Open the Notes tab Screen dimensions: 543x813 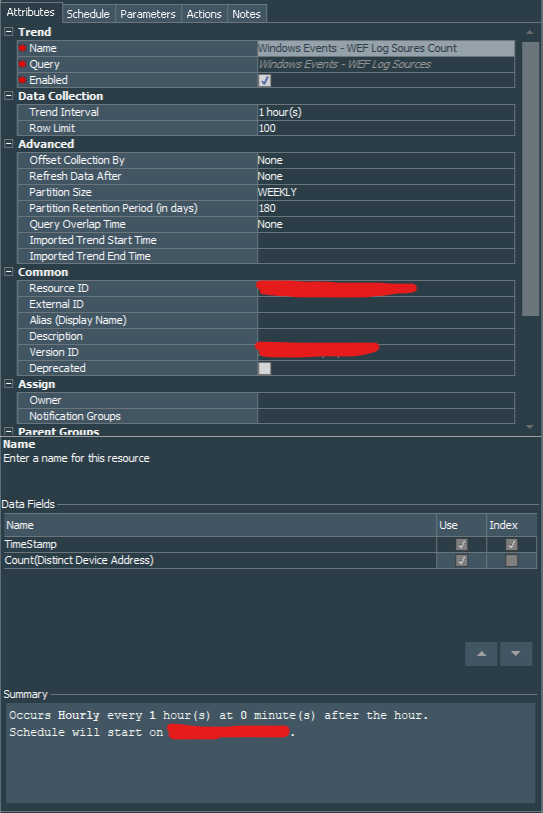[x=246, y=14]
